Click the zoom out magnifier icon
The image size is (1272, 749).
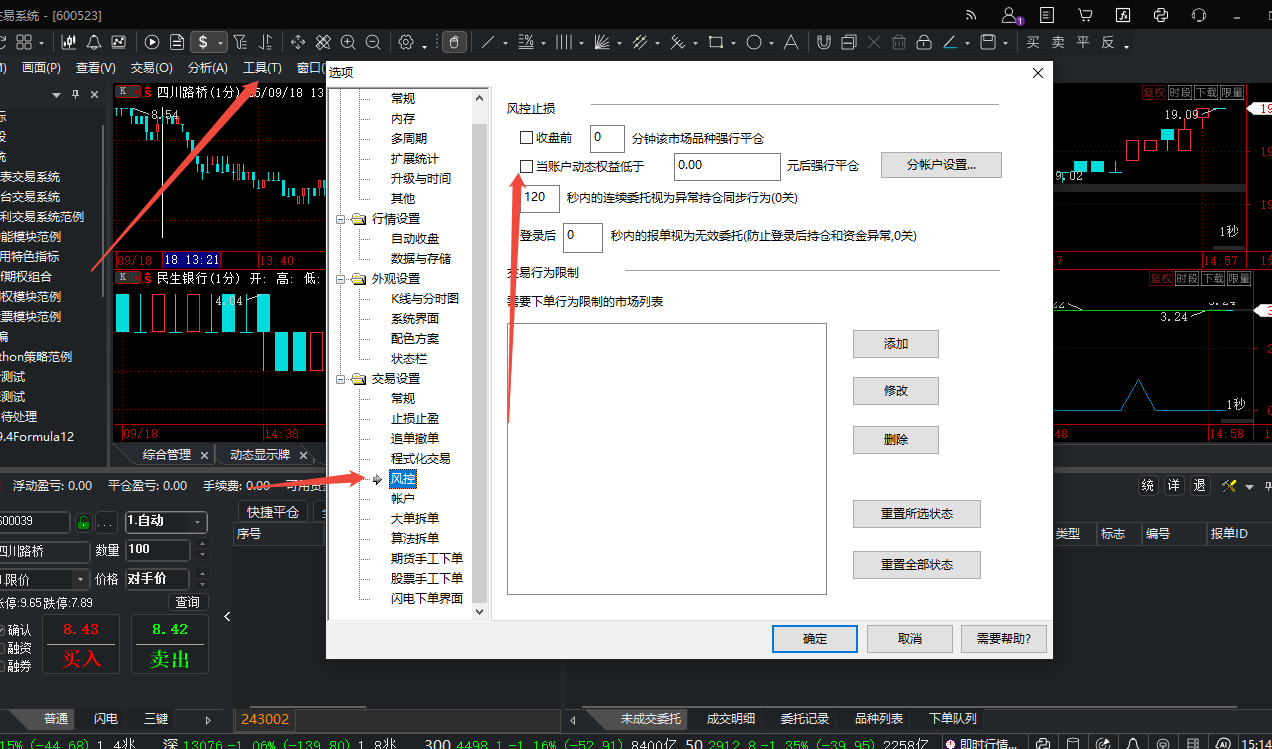(x=373, y=42)
